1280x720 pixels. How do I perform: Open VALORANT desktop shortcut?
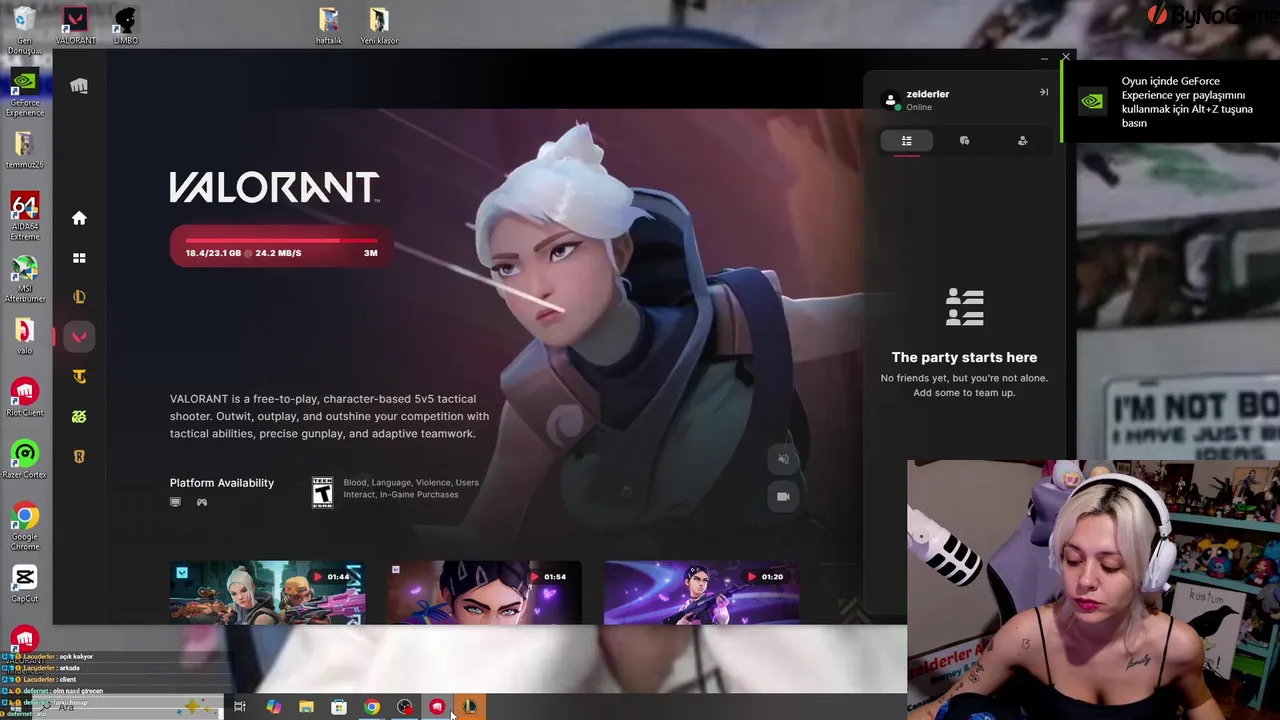(x=75, y=26)
